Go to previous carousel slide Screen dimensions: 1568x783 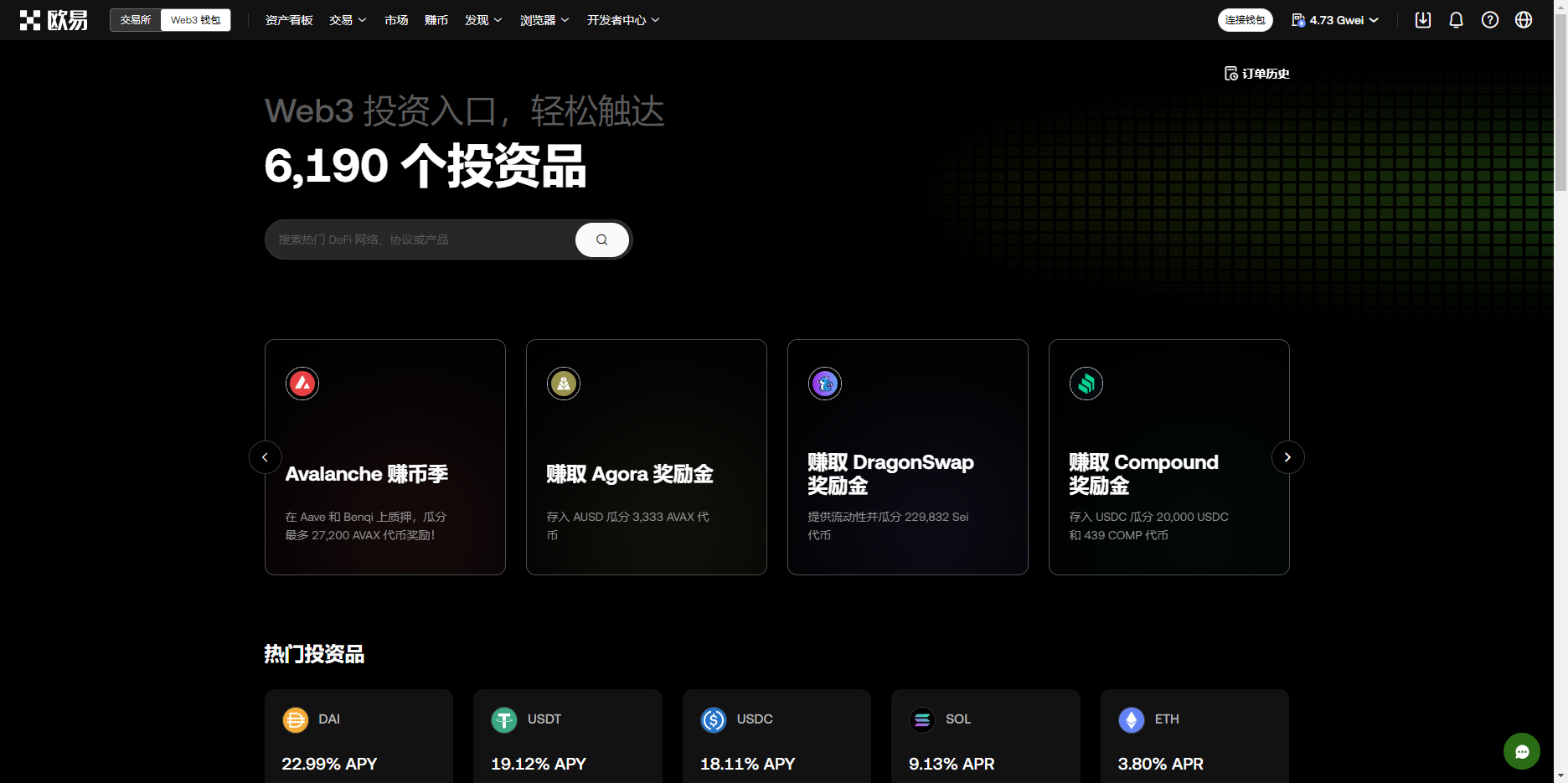pos(266,457)
